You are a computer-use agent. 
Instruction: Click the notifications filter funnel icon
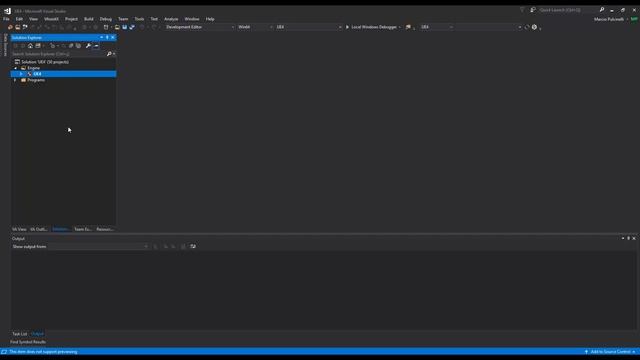[522, 10]
